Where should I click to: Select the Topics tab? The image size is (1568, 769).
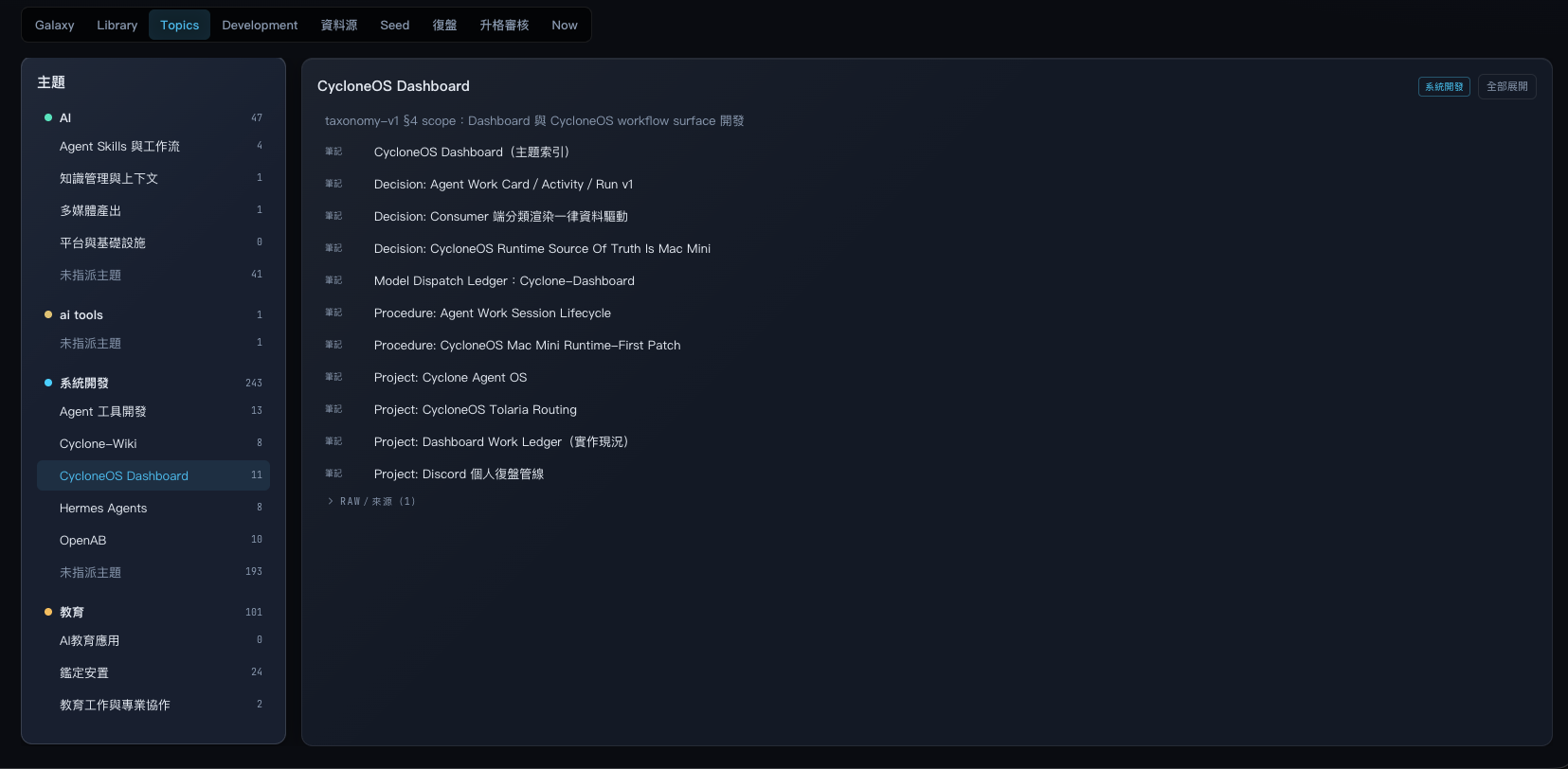[179, 25]
